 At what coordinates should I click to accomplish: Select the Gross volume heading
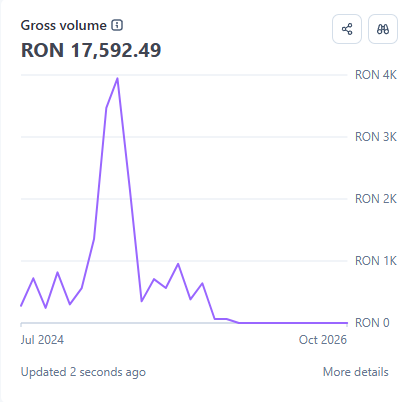tap(63, 25)
